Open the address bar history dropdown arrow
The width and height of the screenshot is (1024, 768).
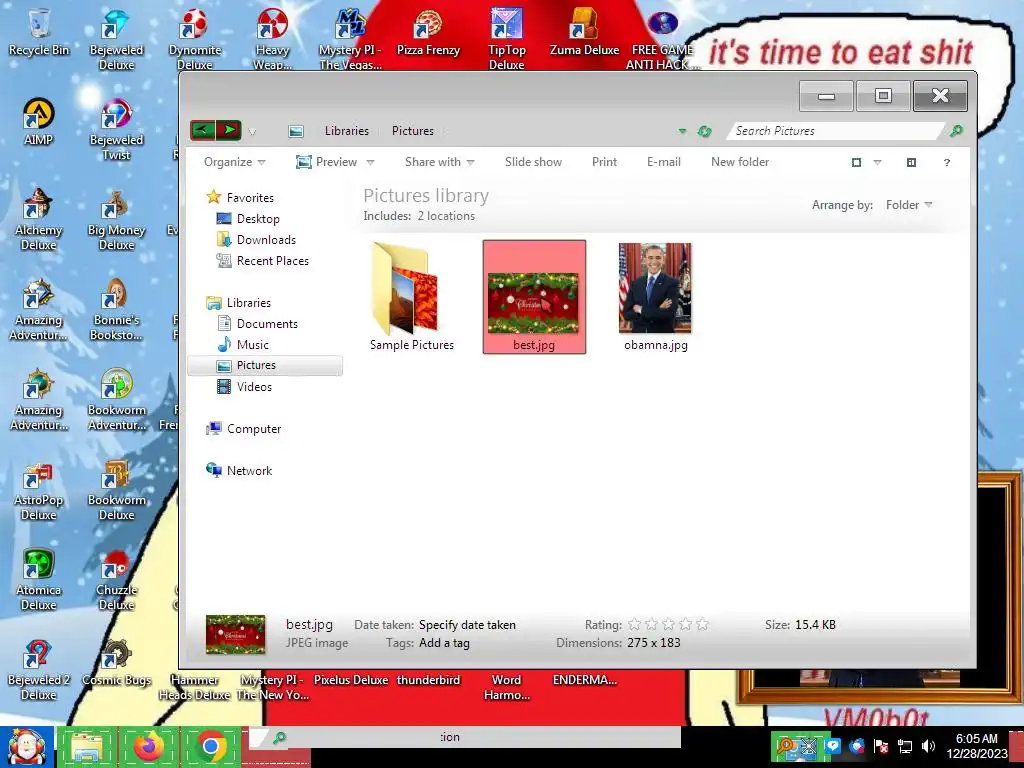(682, 131)
